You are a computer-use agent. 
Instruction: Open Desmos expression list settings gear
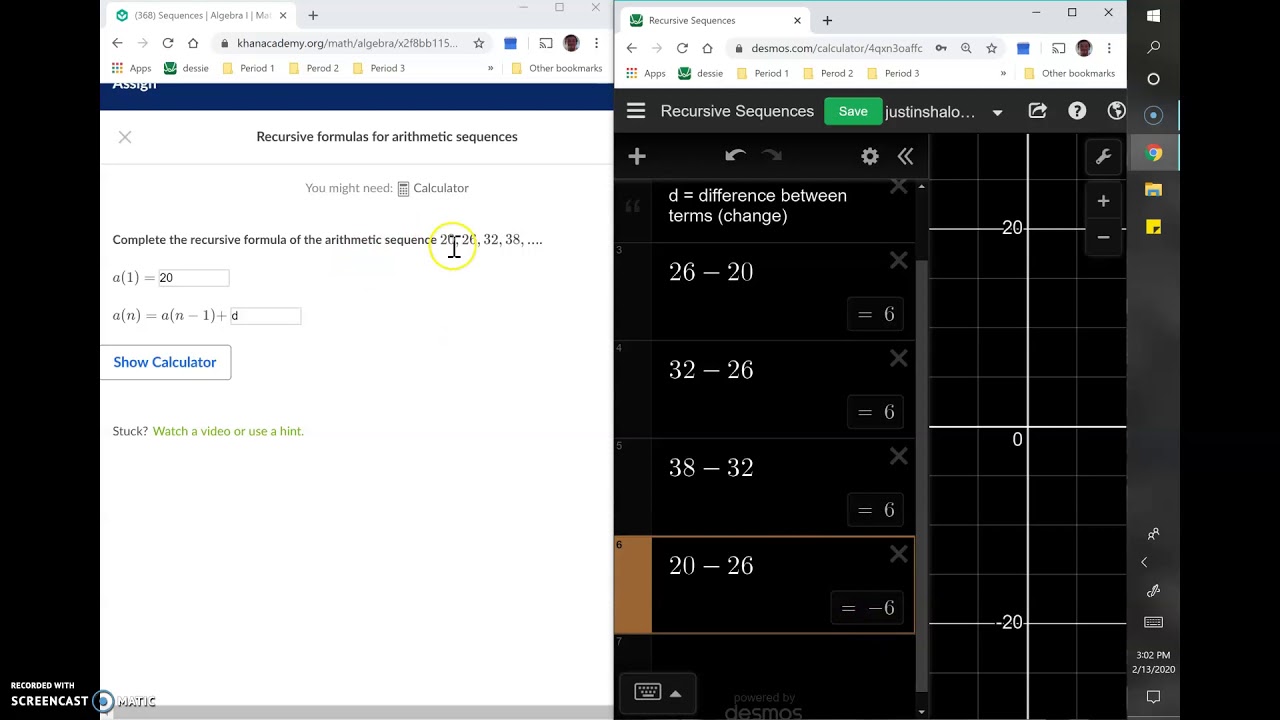click(870, 156)
